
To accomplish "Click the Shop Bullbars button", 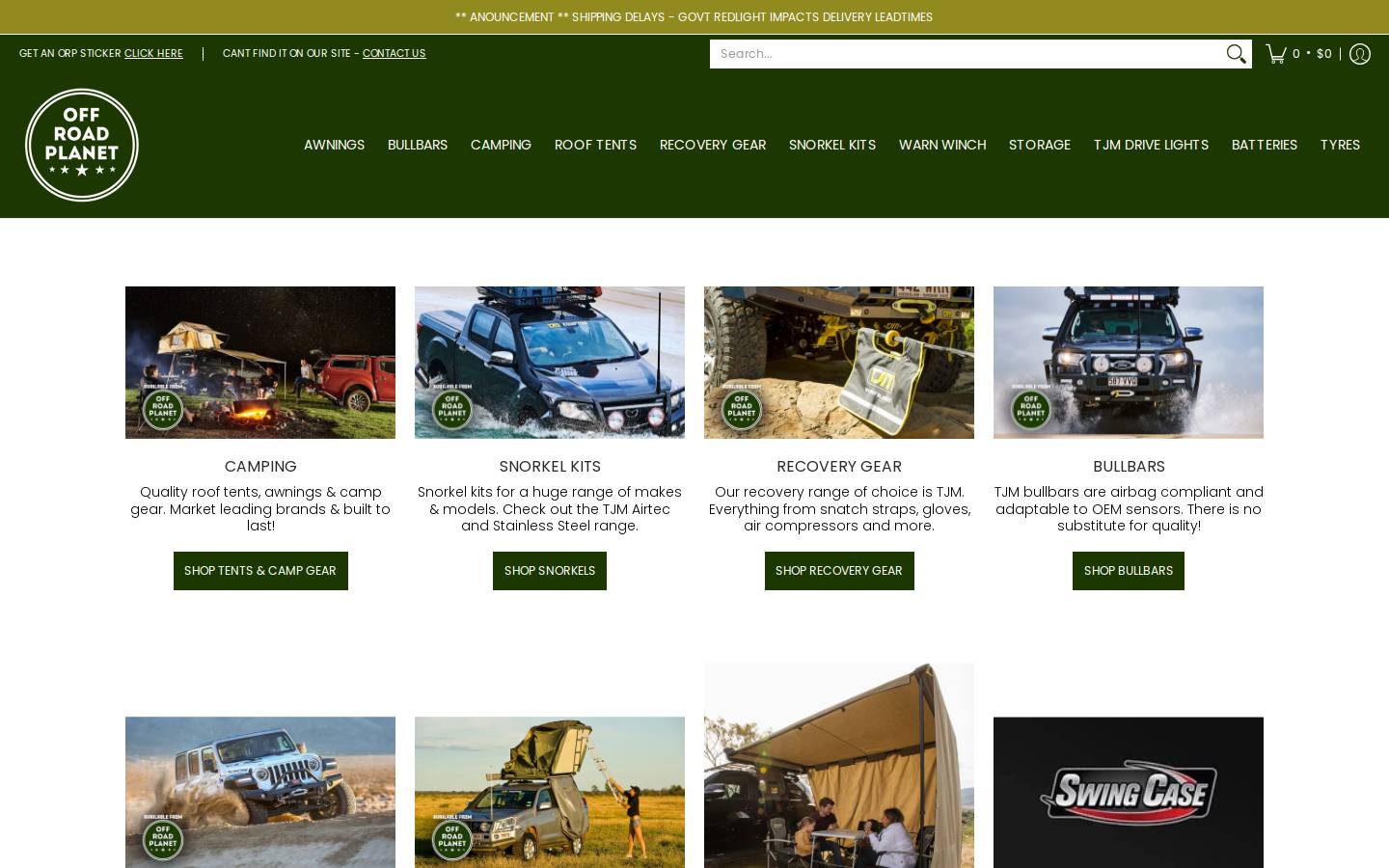I will tap(1129, 571).
